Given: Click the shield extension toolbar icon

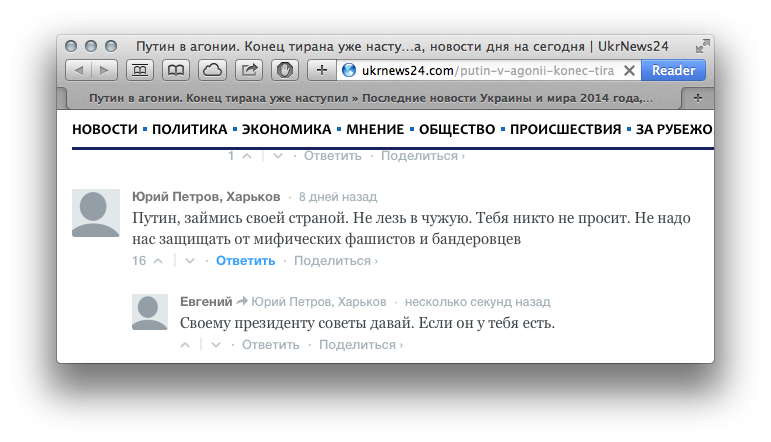Looking at the screenshot, I should (285, 70).
